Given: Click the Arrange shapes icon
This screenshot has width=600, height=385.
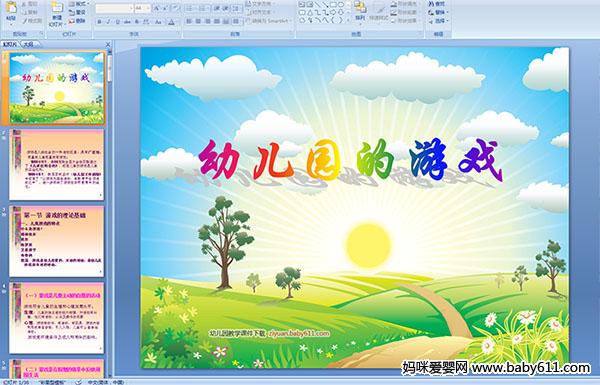Looking at the screenshot, I should click(x=360, y=8).
